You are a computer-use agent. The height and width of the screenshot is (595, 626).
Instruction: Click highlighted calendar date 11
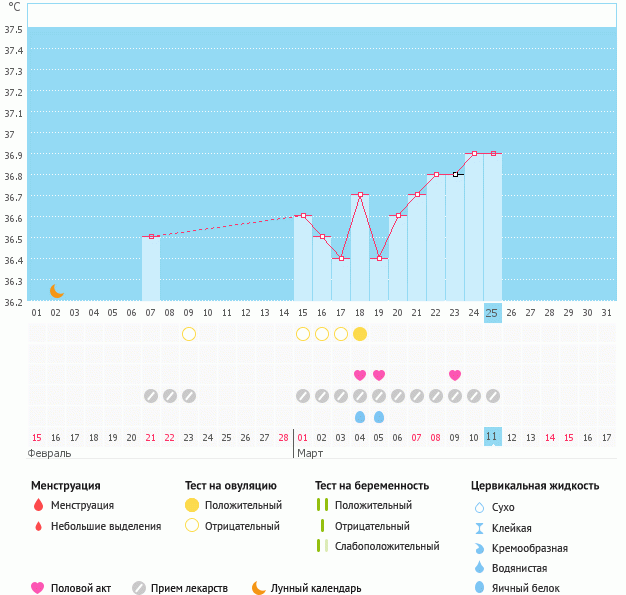492,437
